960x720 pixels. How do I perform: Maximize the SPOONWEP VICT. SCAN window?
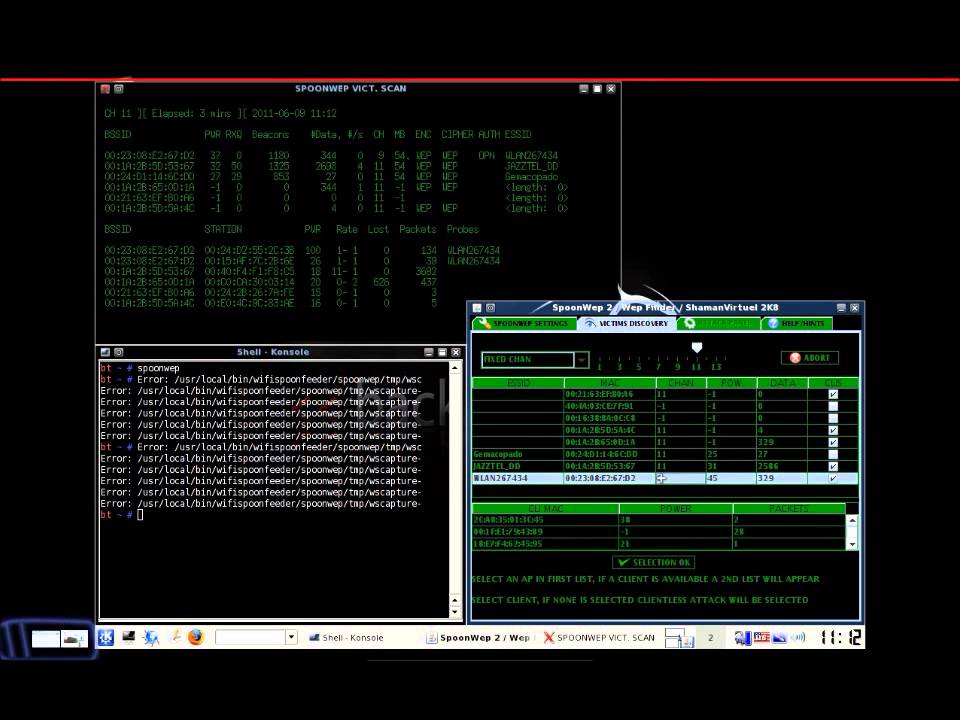coord(597,89)
